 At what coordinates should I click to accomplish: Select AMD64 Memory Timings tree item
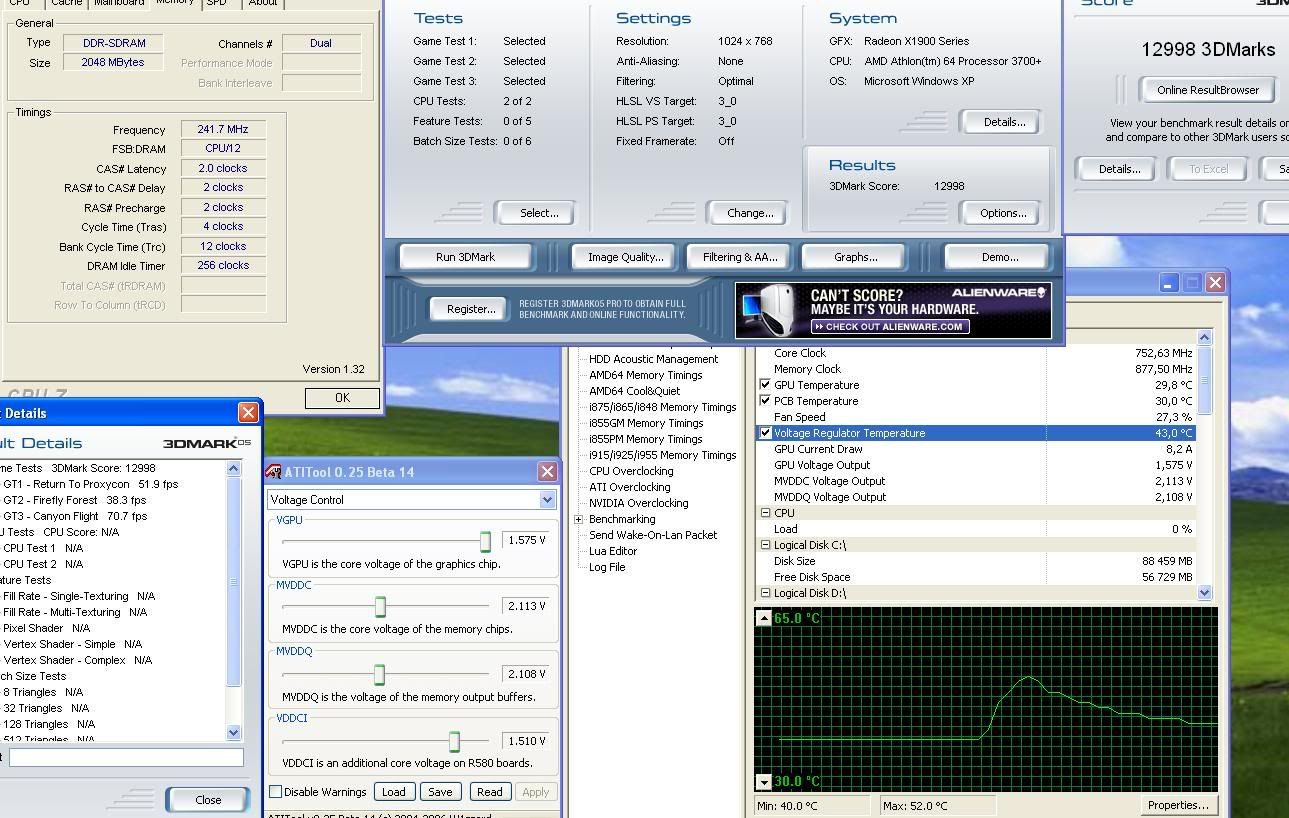click(x=645, y=375)
